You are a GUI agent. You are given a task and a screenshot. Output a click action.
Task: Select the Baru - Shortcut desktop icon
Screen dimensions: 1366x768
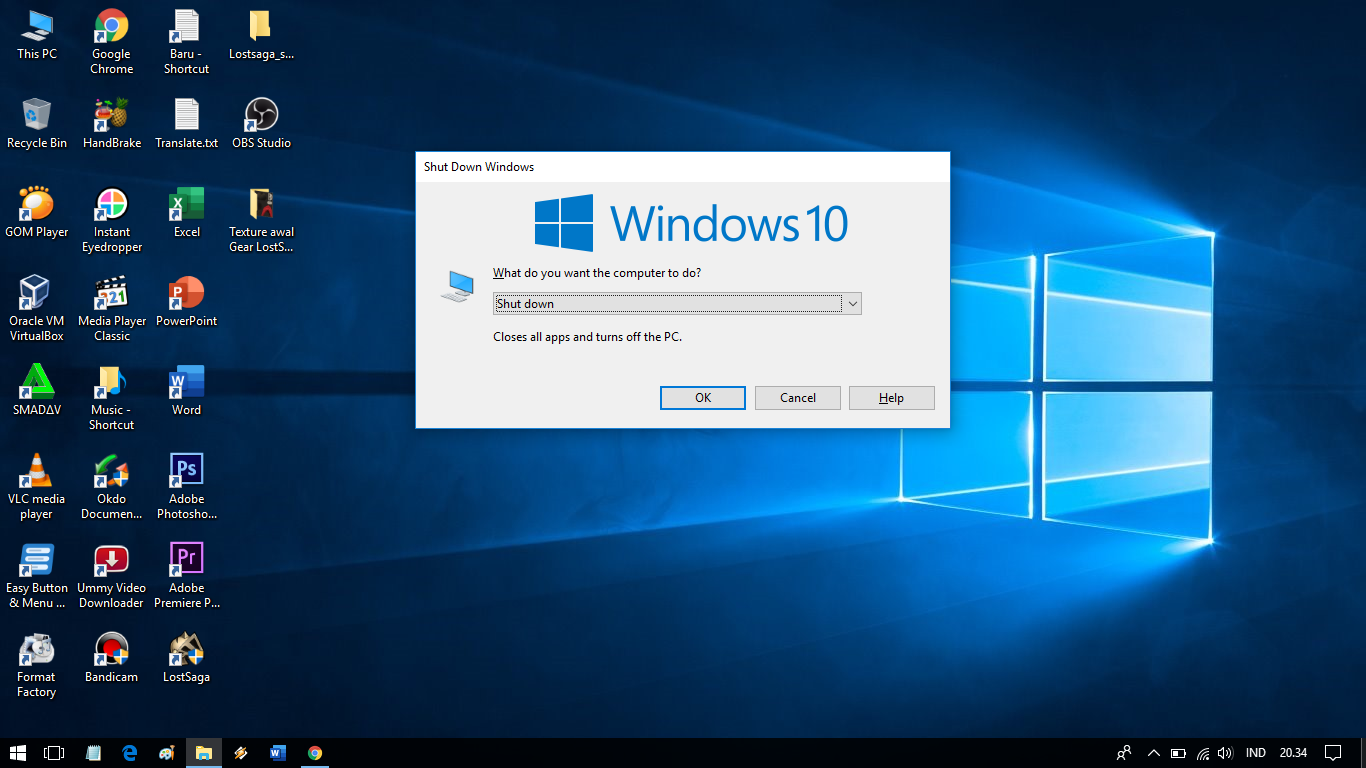click(x=186, y=42)
